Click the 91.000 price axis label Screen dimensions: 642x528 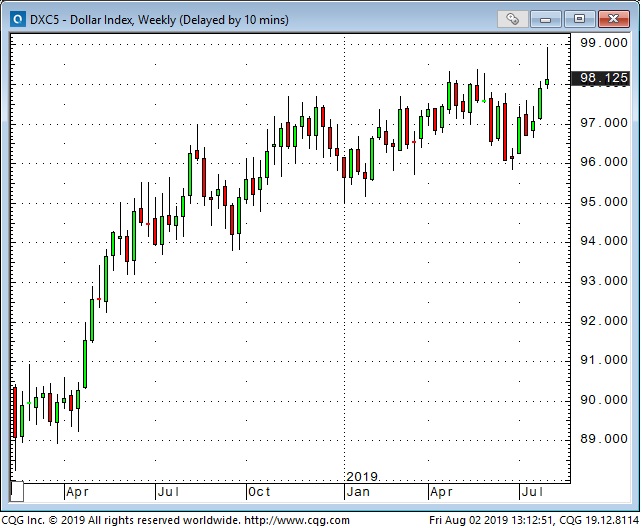coord(604,360)
